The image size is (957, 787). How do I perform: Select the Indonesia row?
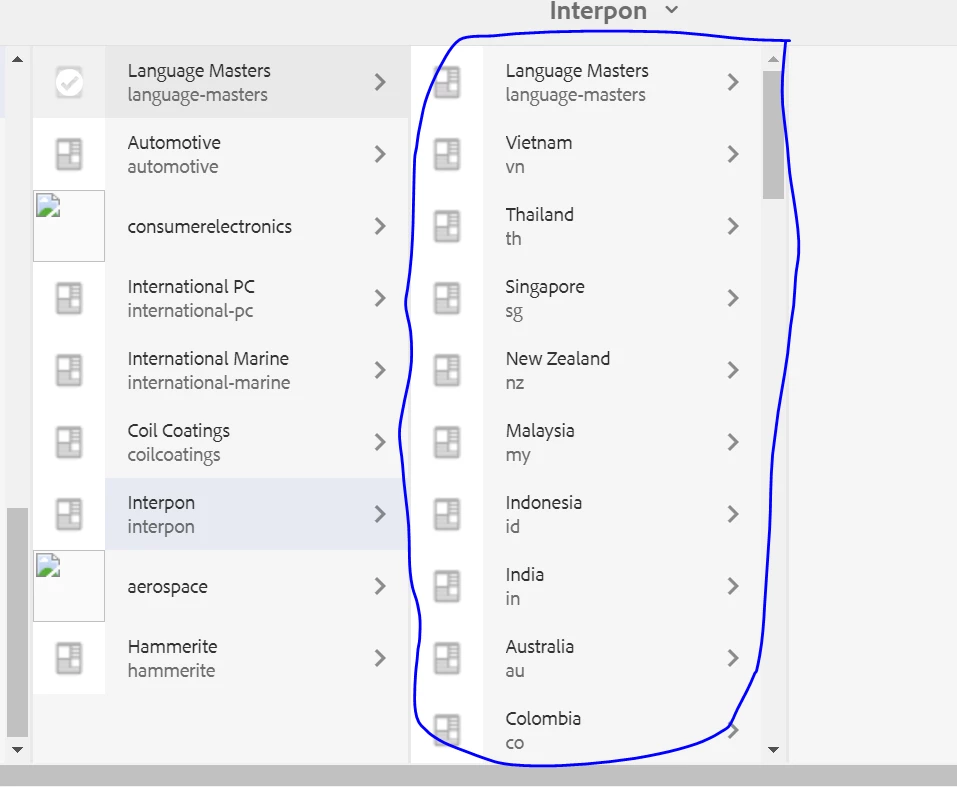pyautogui.click(x=586, y=514)
